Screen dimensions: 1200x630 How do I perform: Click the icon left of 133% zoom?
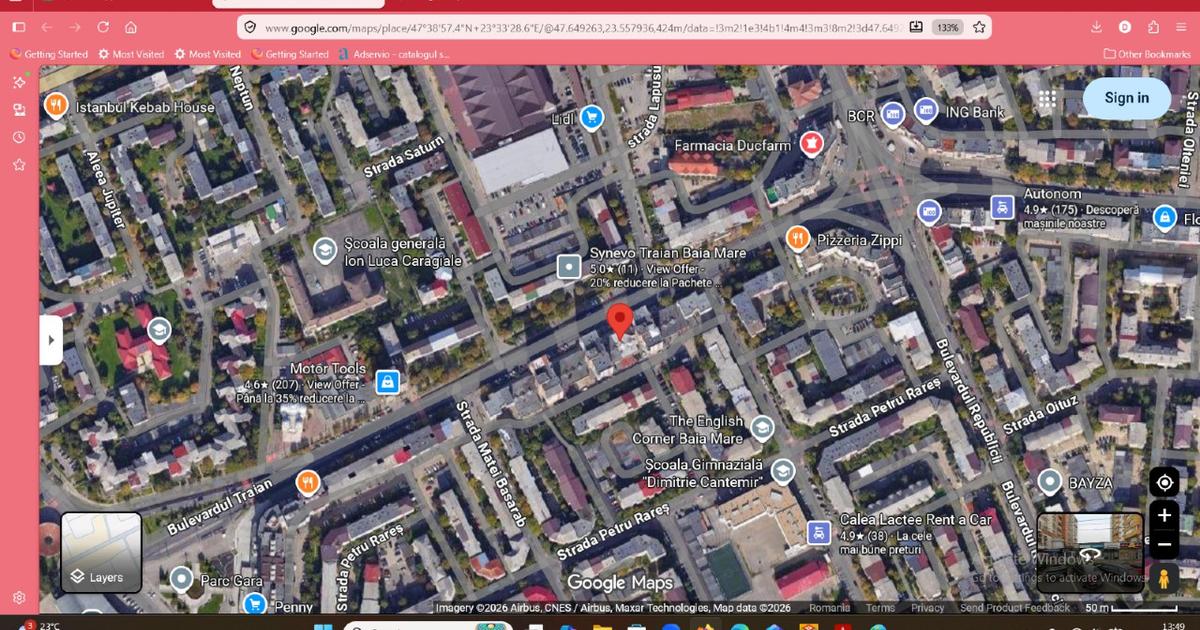tap(916, 28)
